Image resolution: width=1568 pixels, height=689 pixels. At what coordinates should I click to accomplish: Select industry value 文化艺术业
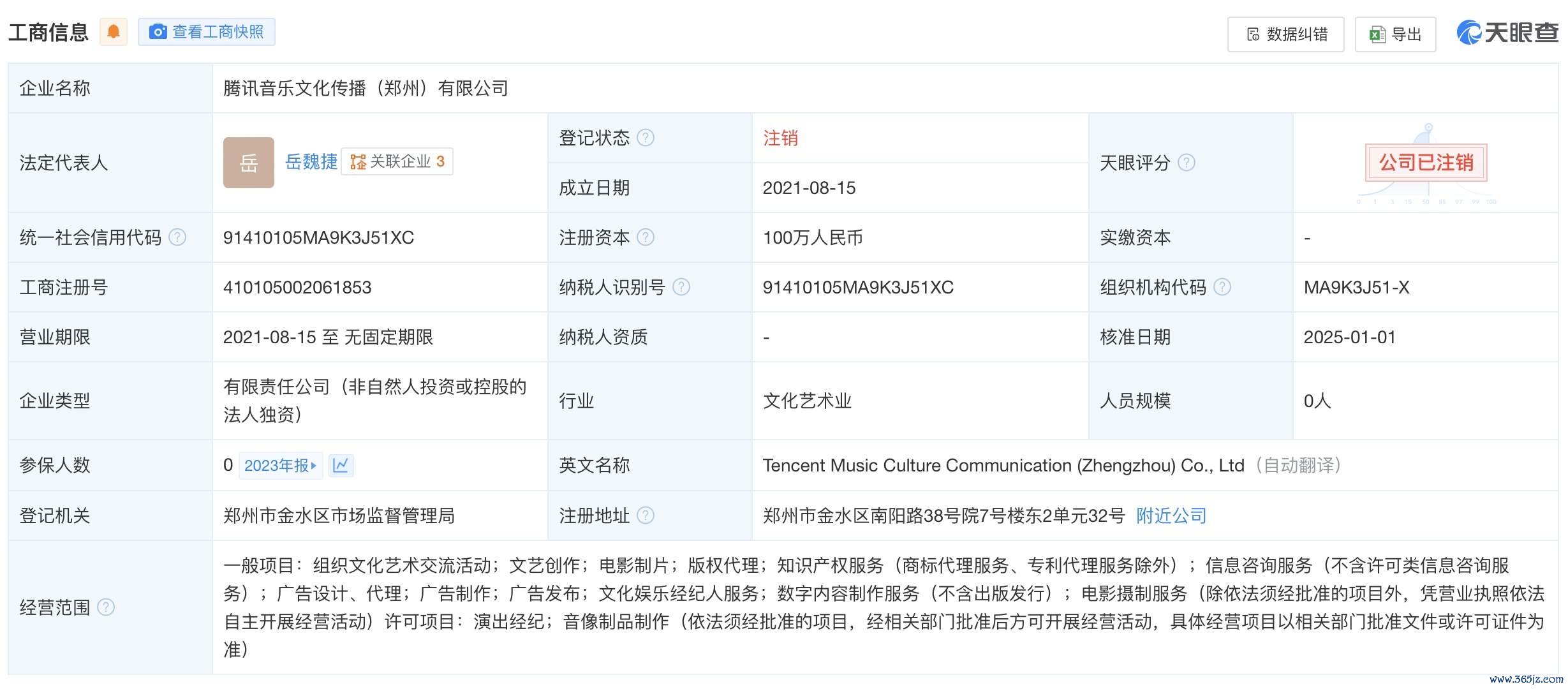click(807, 401)
